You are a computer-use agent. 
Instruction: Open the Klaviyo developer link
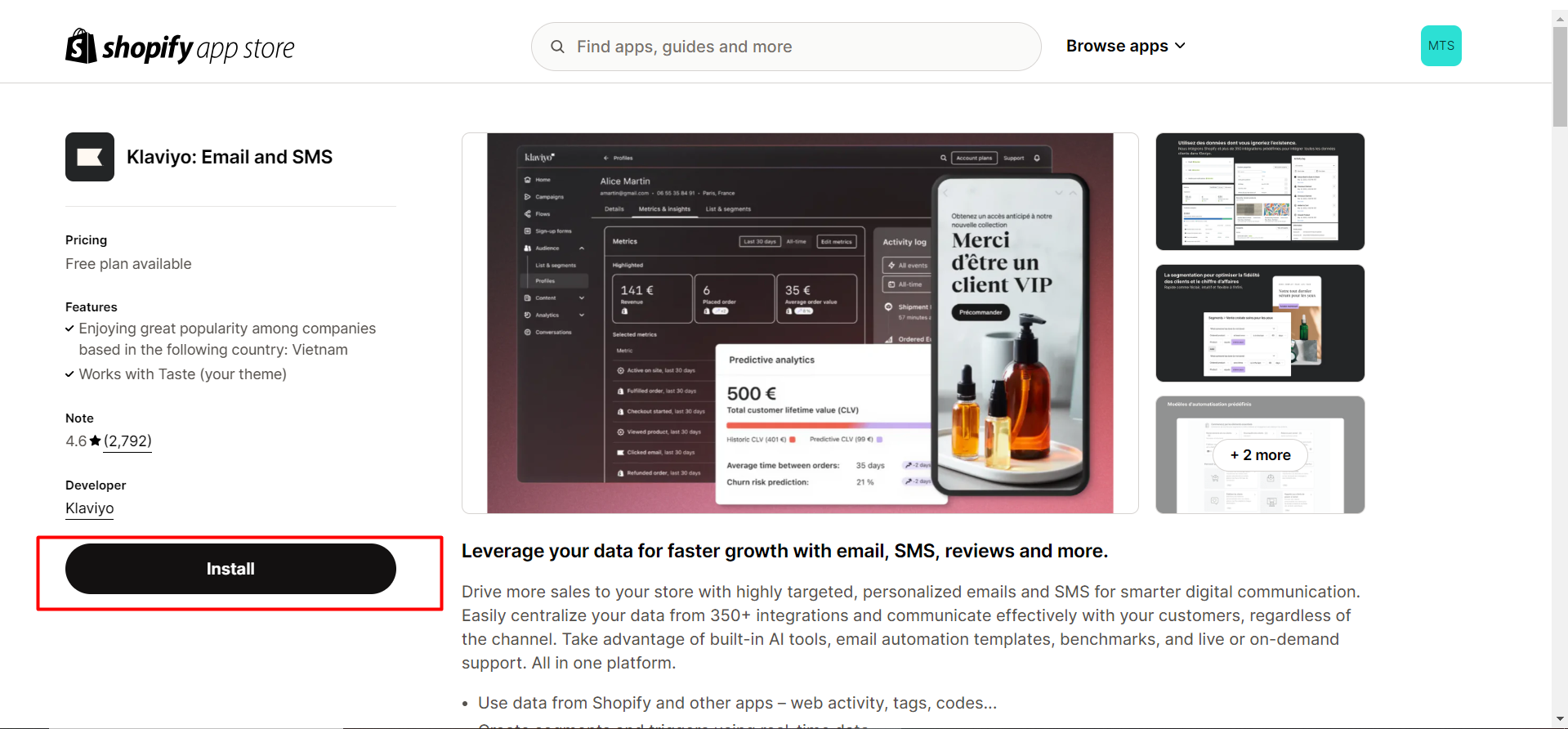click(x=90, y=508)
